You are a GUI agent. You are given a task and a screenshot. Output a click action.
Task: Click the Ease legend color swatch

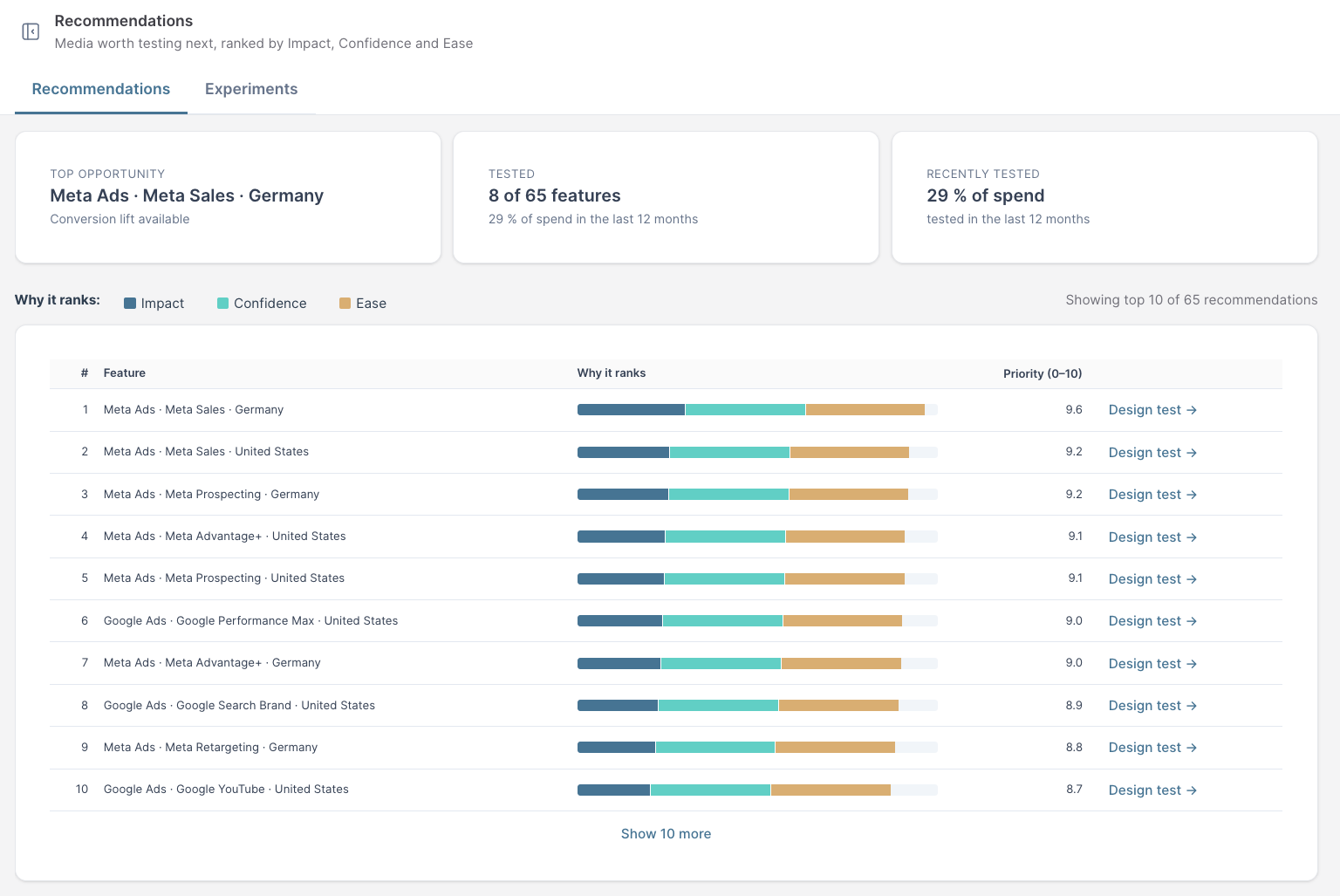click(345, 304)
